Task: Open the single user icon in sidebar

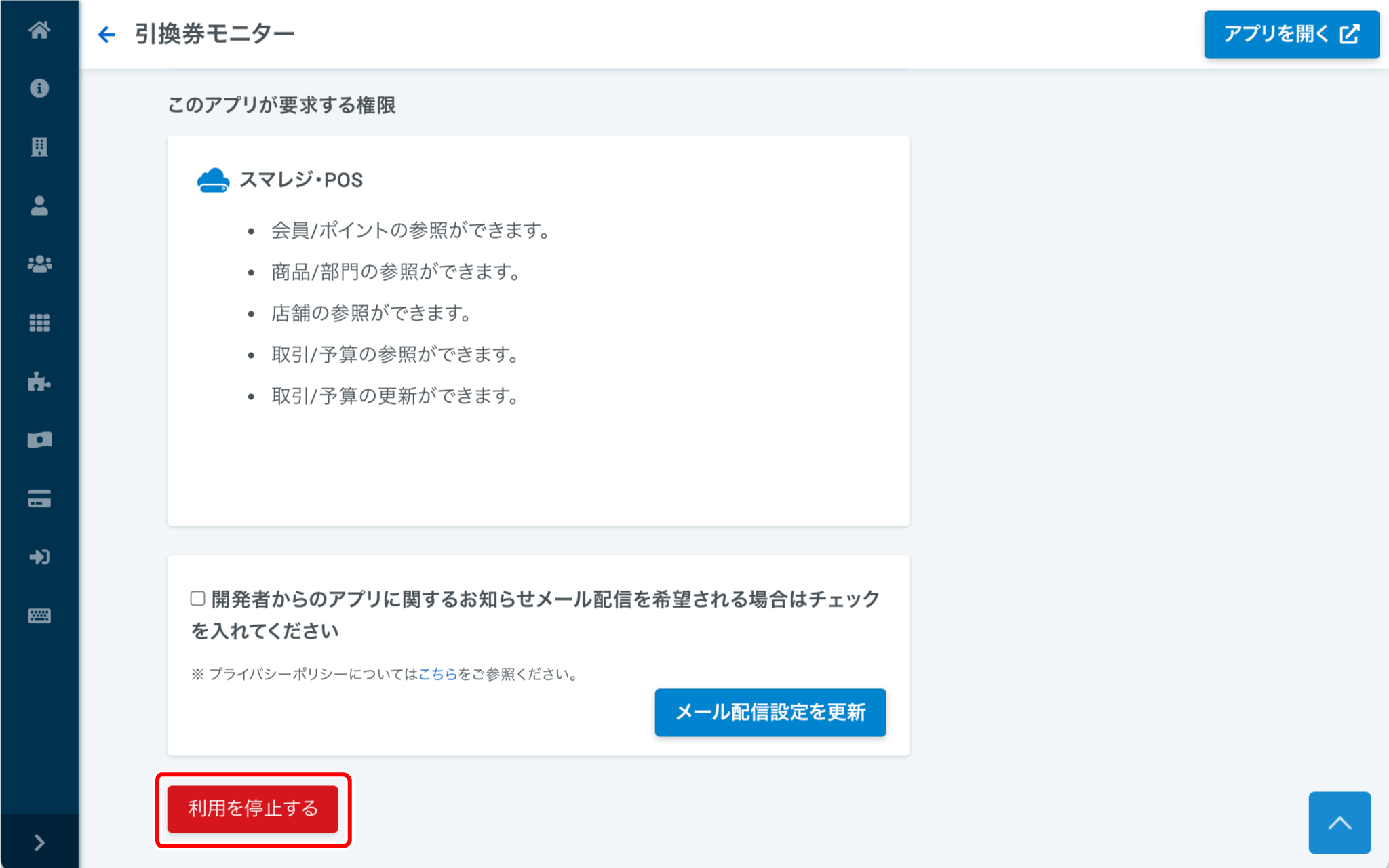Action: (x=39, y=205)
